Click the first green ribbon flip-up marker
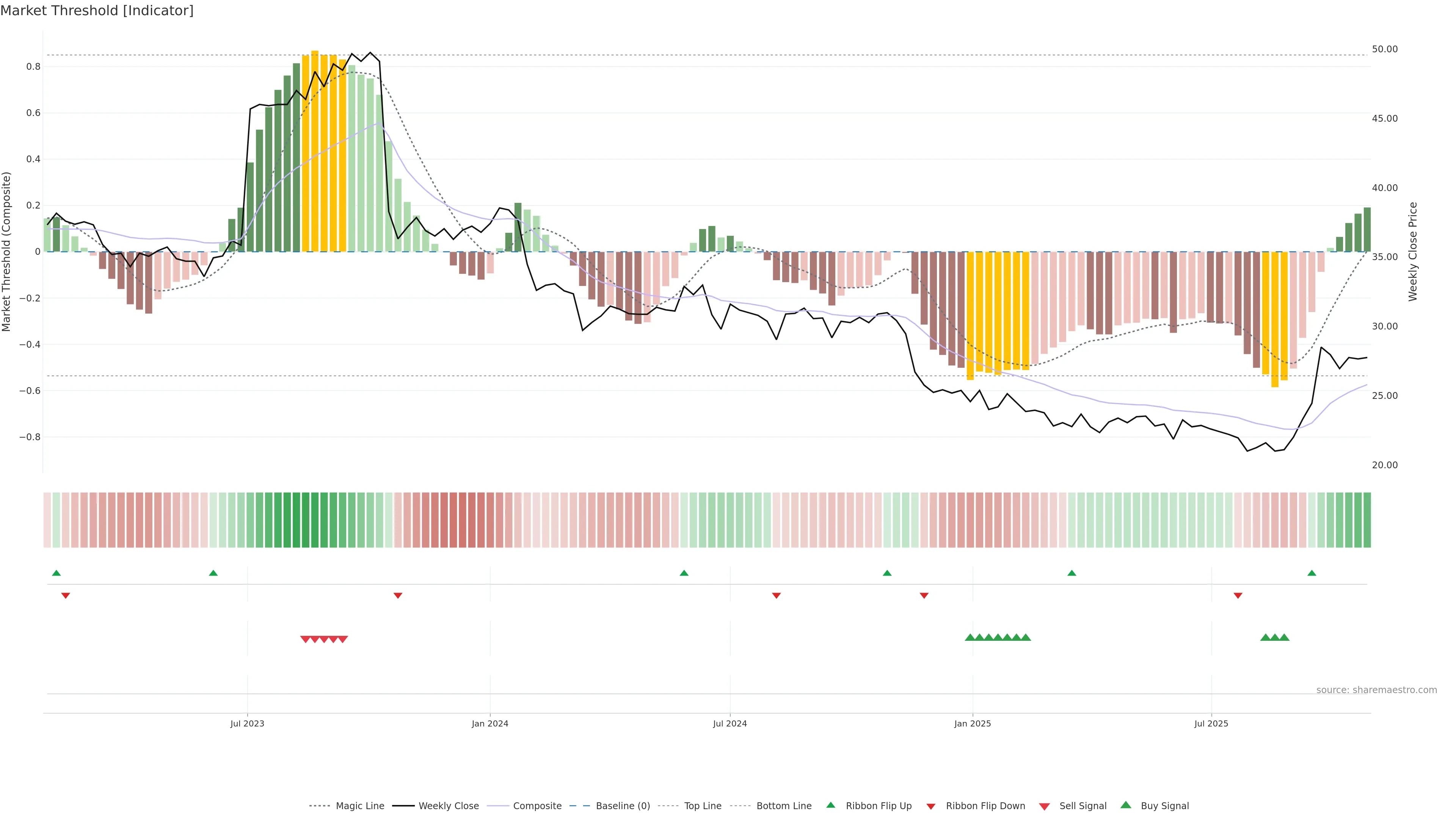This screenshot has height=819, width=1456. pos(56,573)
